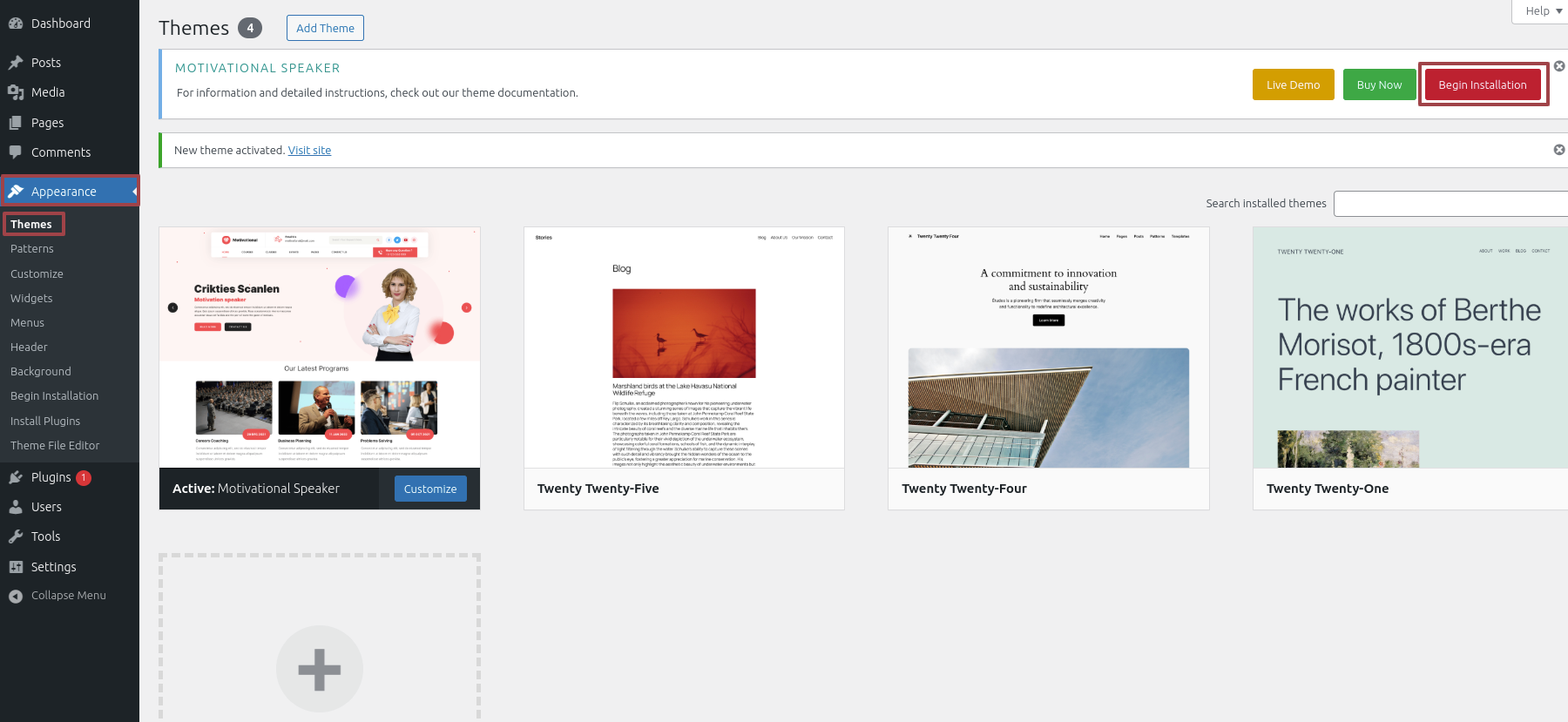Click next slide arrow in Motivational Speaker preview
This screenshot has height=722, width=1568.
point(466,307)
